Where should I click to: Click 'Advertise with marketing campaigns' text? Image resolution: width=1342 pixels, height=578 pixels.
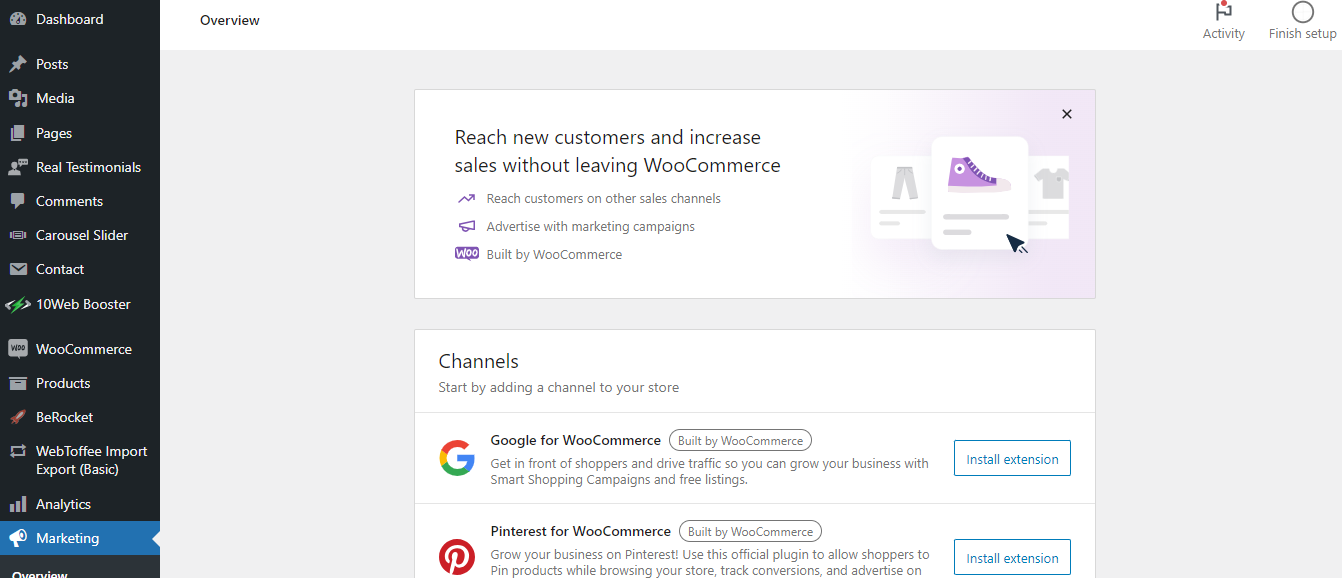(591, 227)
